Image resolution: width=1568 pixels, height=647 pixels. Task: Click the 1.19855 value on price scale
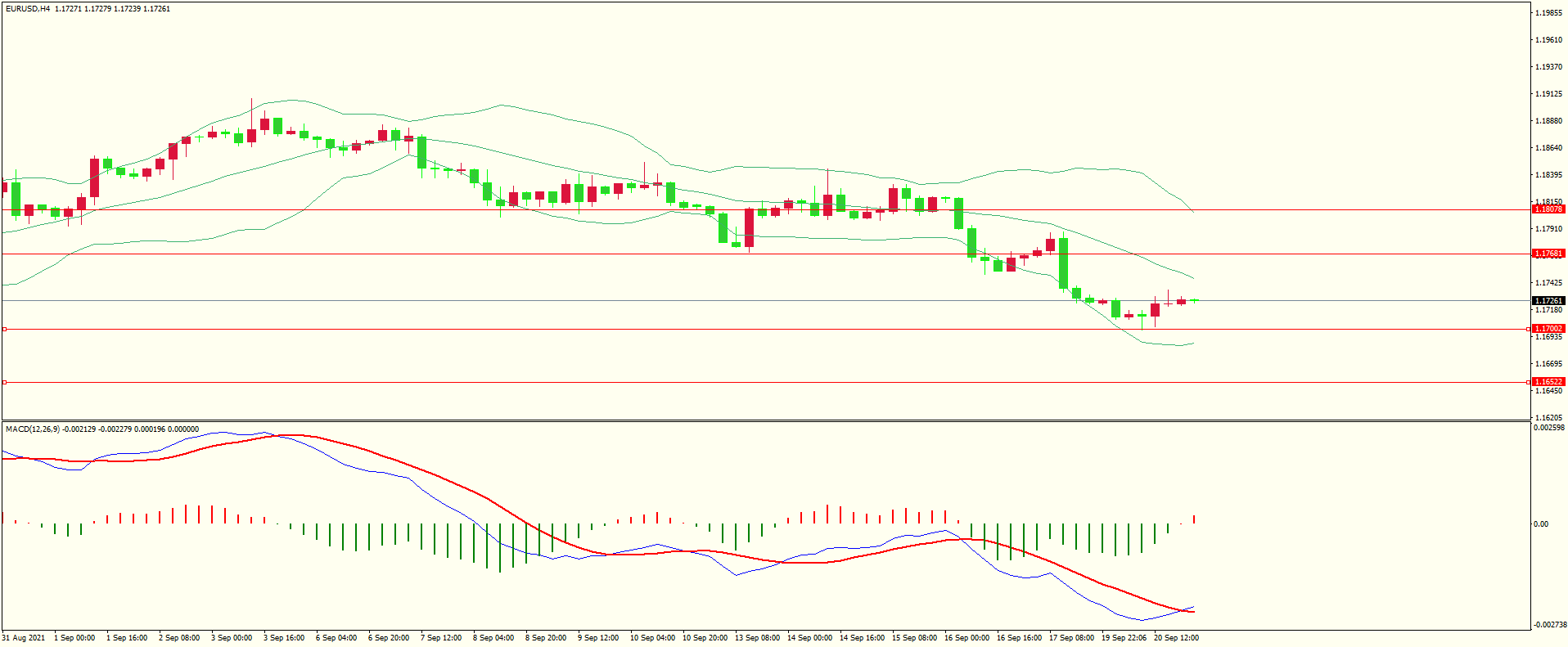click(1549, 13)
